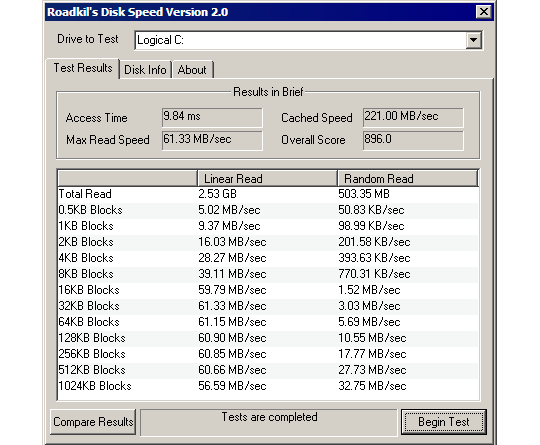This screenshot has height=445, width=540.
Task: Switch to the Test Results tab
Action: [83, 68]
